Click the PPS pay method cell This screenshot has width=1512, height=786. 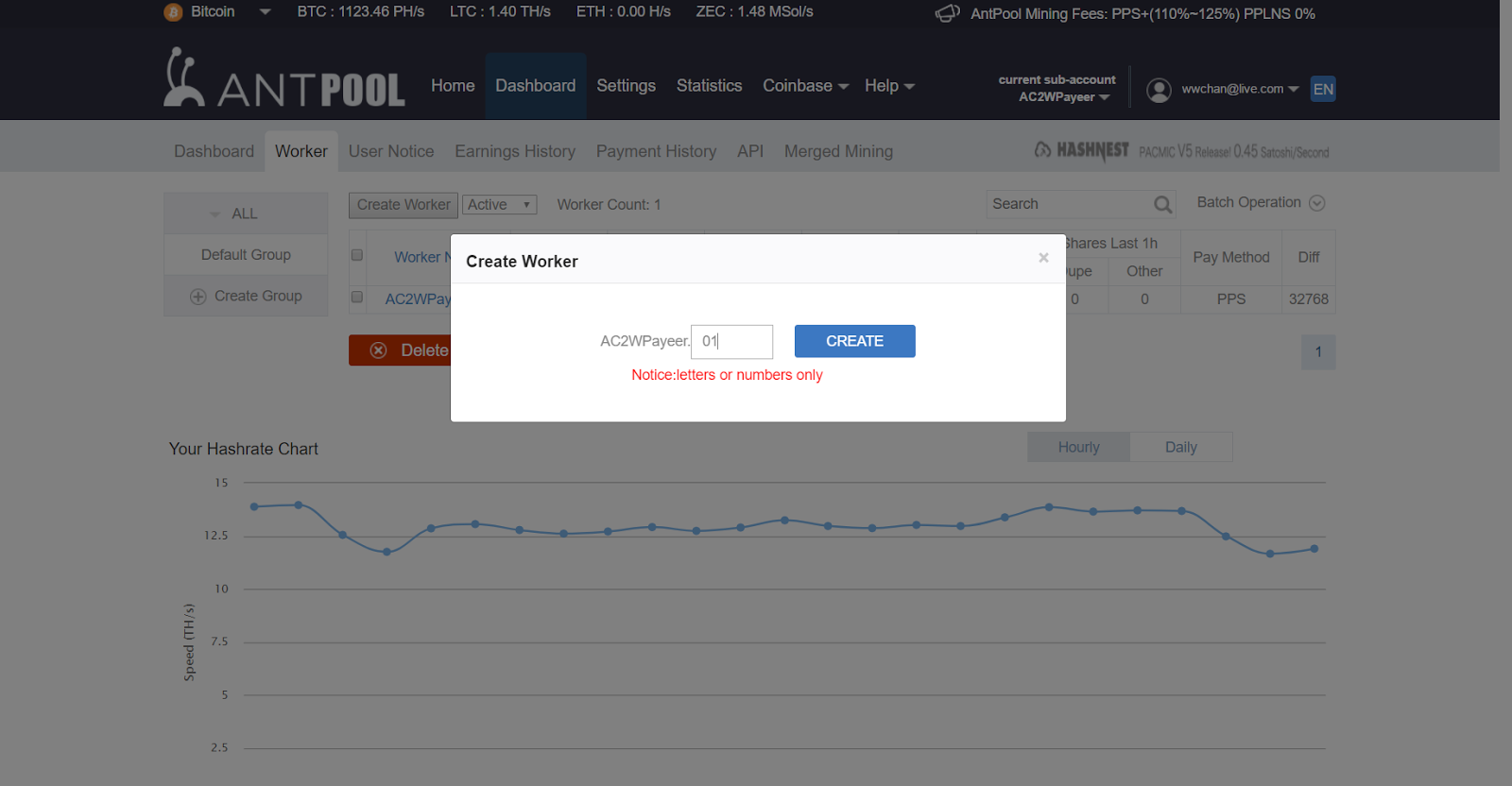1231,299
